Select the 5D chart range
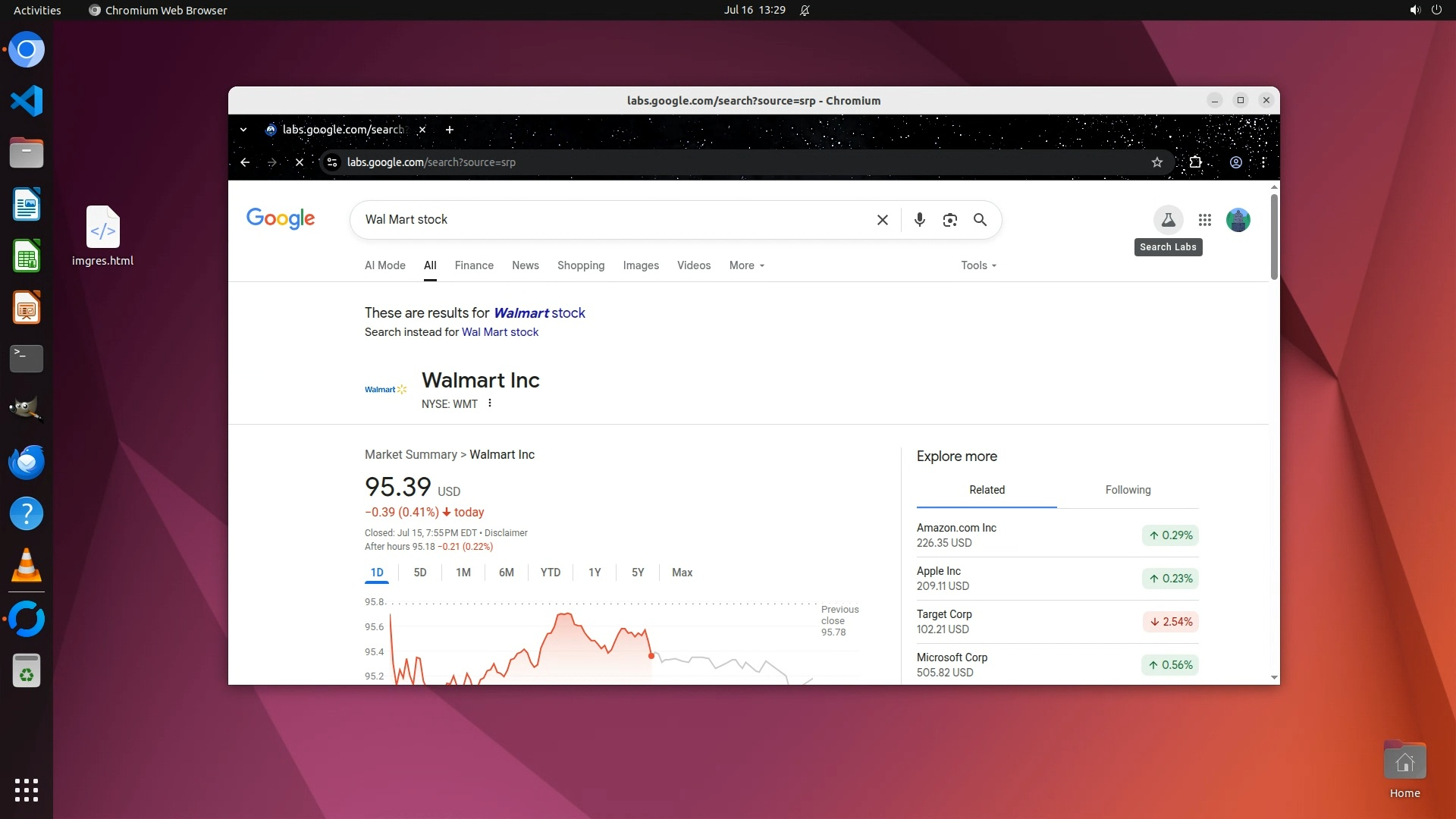The width and height of the screenshot is (1456, 819). 420,573
